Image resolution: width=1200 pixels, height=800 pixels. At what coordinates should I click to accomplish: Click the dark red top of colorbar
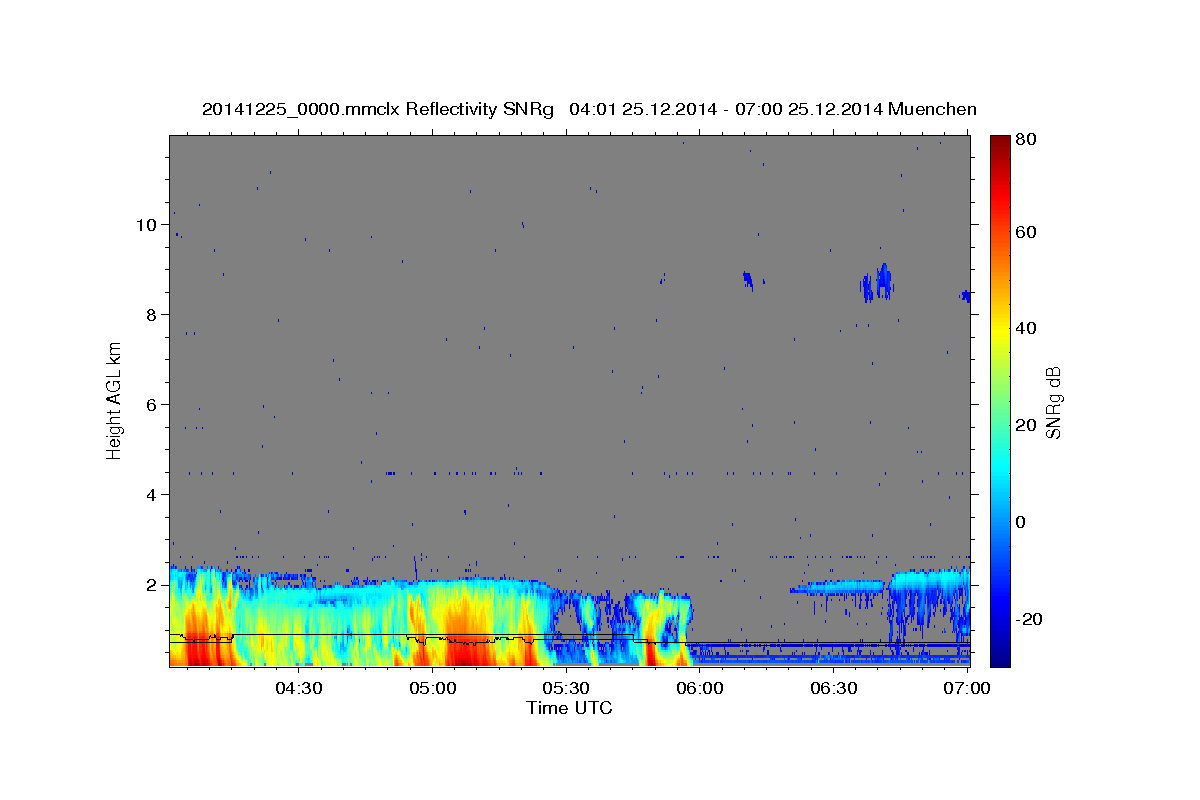pos(1000,145)
